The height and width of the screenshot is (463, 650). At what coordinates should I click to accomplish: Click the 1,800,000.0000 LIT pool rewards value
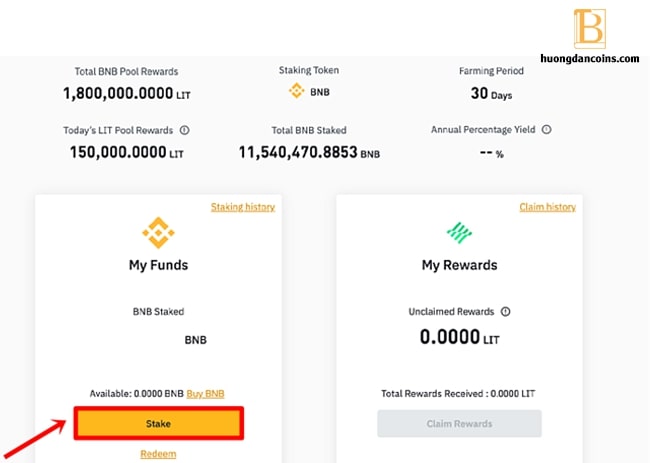pos(126,94)
